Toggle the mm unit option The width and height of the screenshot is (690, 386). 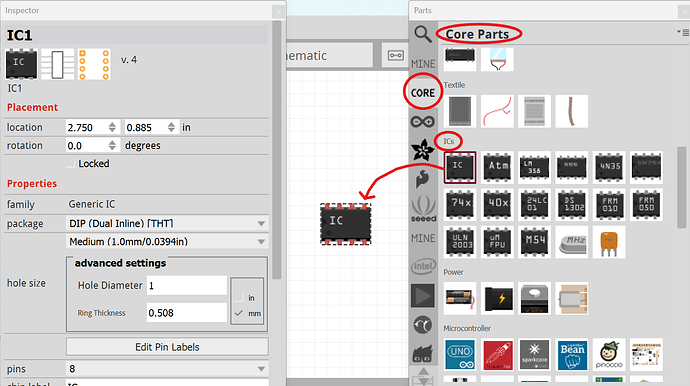239,313
